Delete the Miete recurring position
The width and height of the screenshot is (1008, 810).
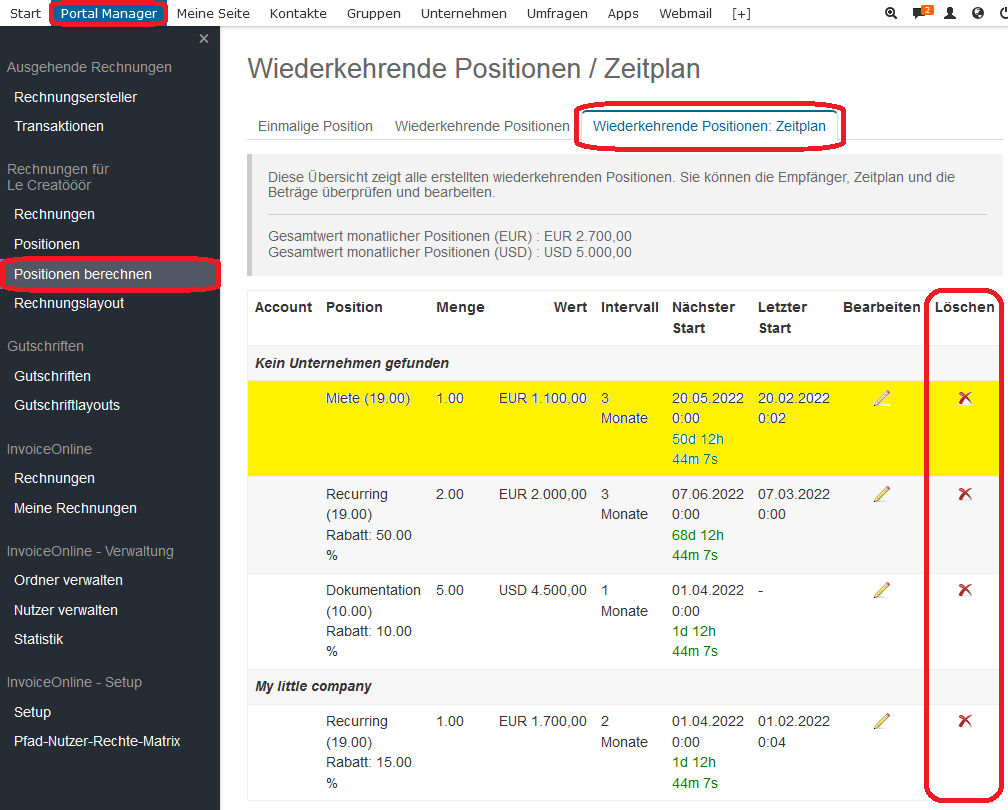[x=965, y=398]
